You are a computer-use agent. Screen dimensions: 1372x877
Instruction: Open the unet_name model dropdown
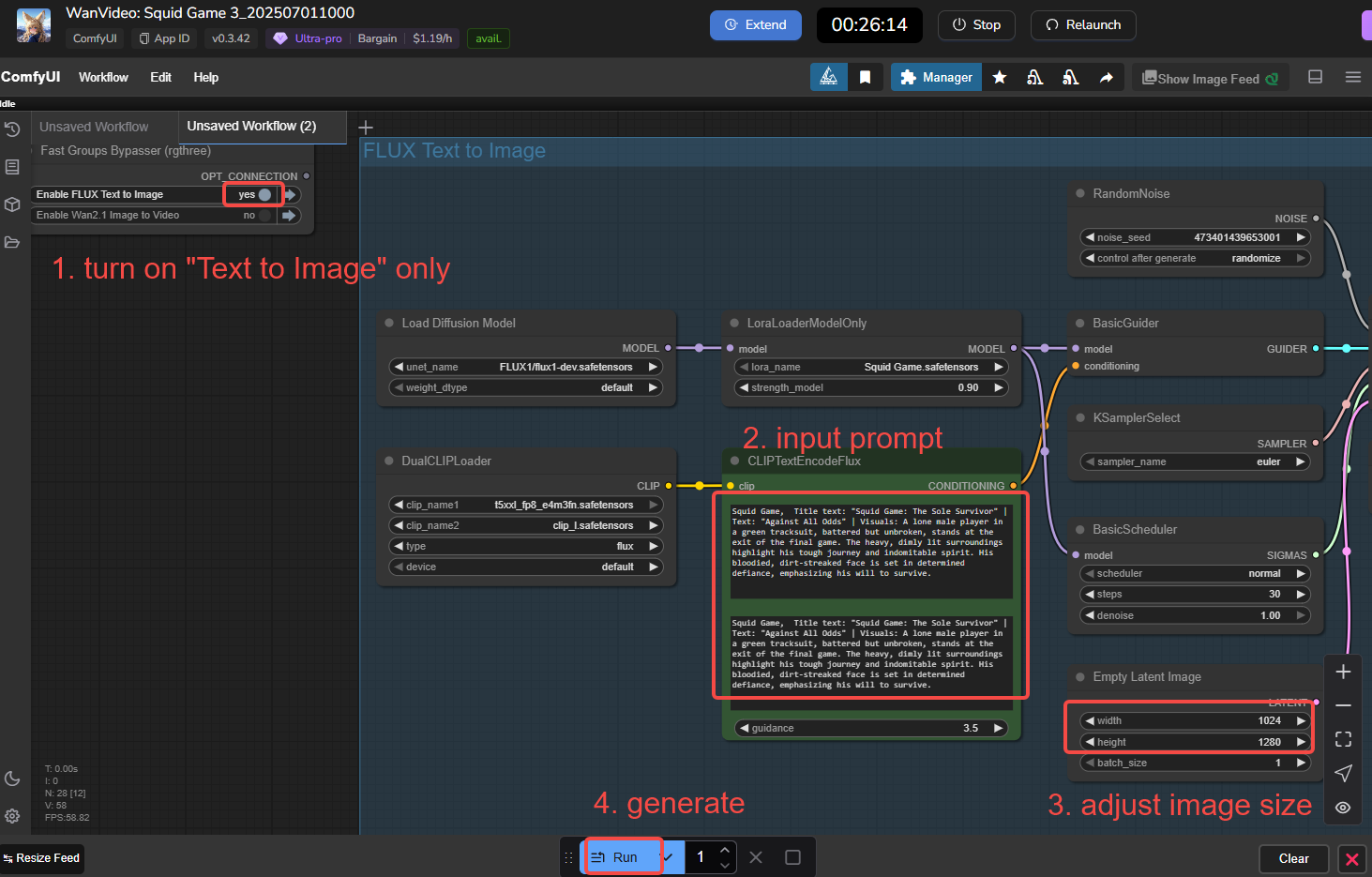(526, 367)
